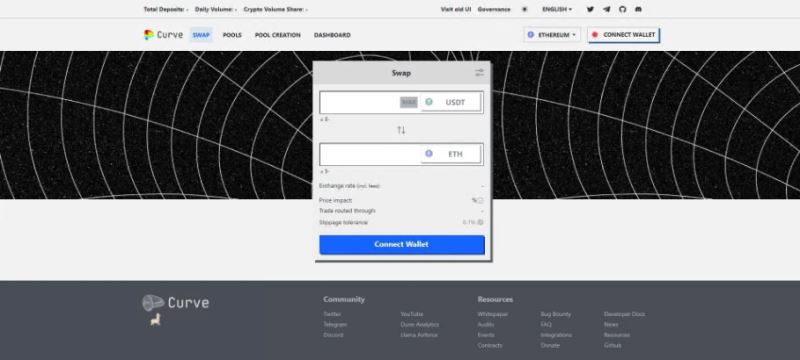Image resolution: width=800 pixels, height=360 pixels.
Task: Open the Discord icon in header
Action: (x=638, y=9)
